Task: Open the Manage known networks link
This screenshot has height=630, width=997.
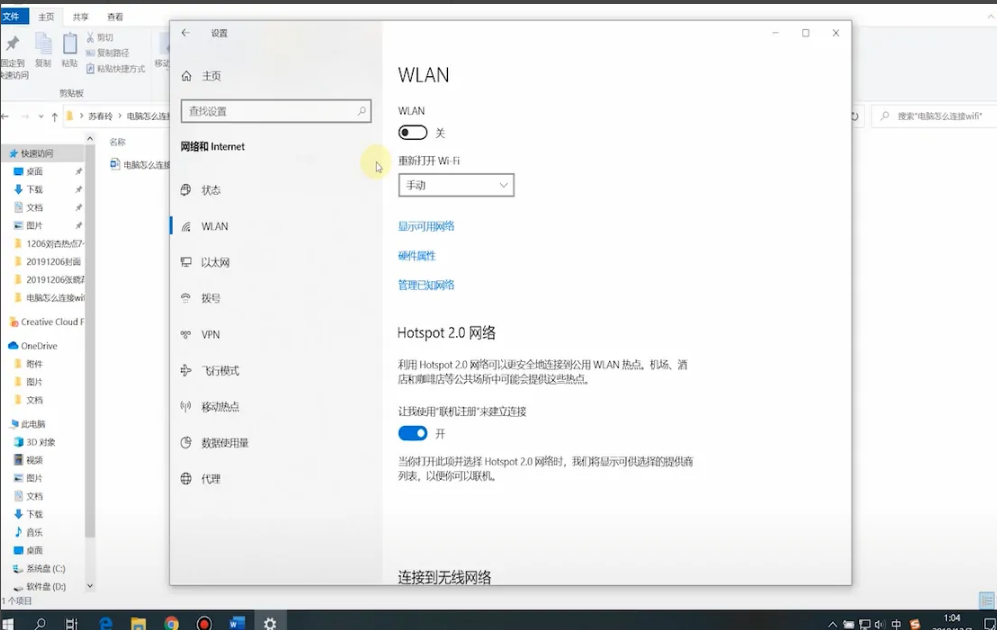Action: [426, 286]
